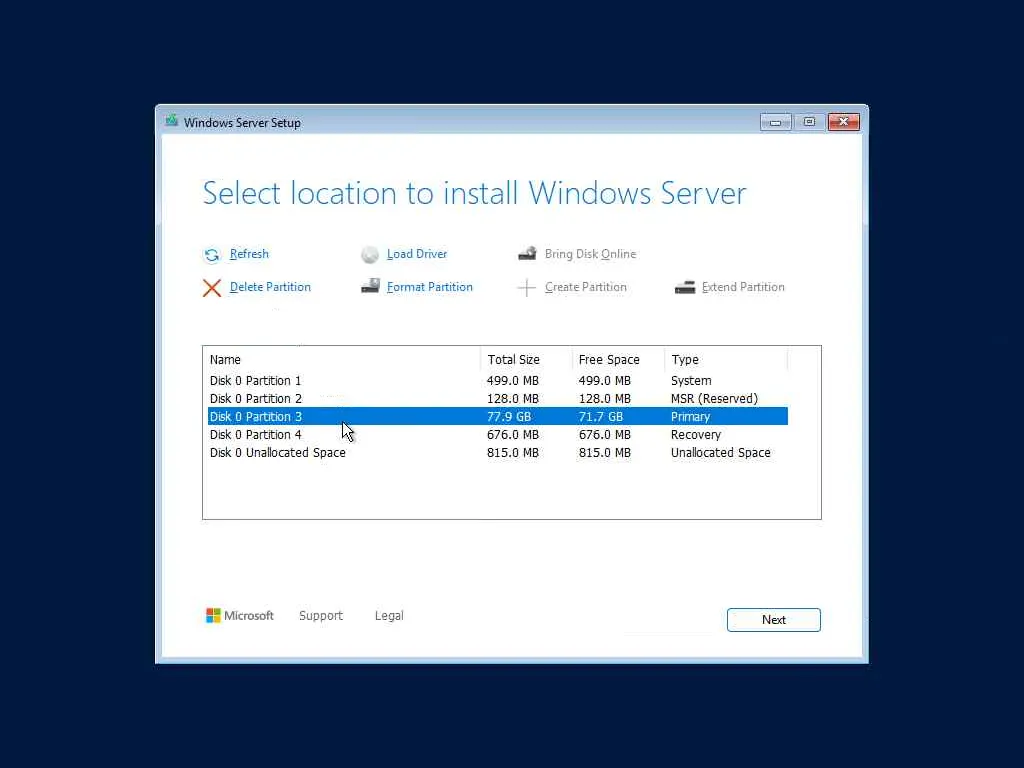
Task: Maximize the Windows Server Setup window
Action: (x=809, y=122)
